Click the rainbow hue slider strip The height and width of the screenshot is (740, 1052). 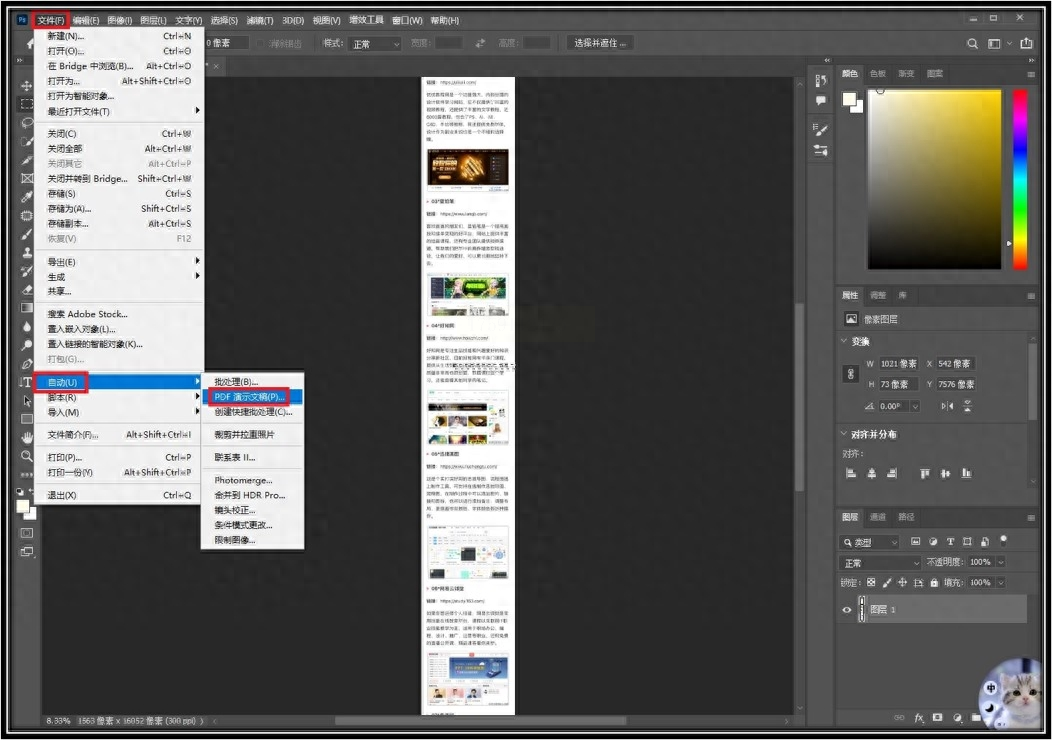click(1019, 179)
